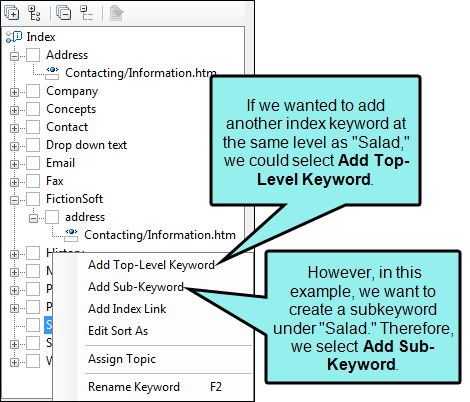
Task: Select the Index root node icon
Action: 14,37
